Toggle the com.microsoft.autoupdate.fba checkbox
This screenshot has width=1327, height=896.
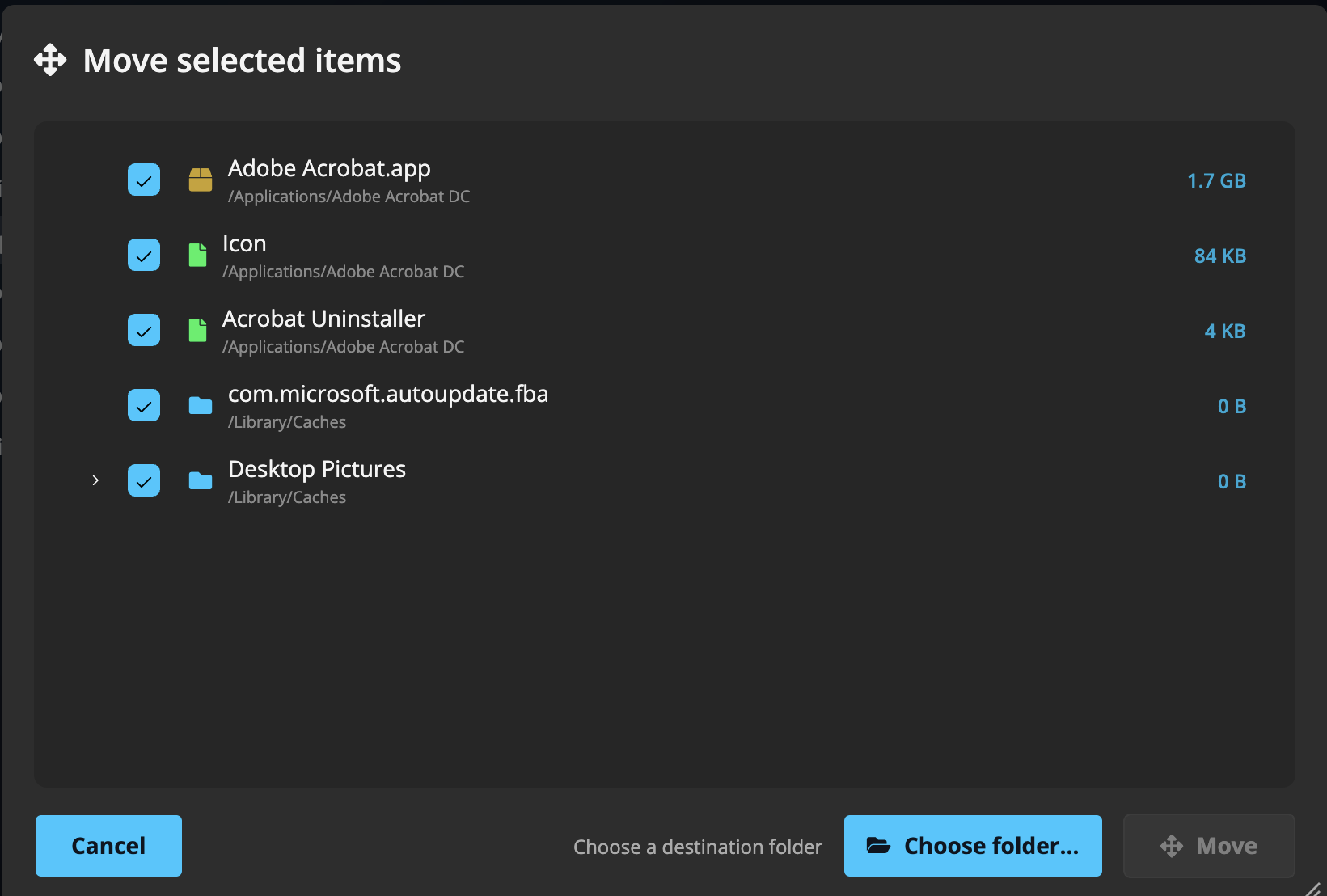click(144, 405)
